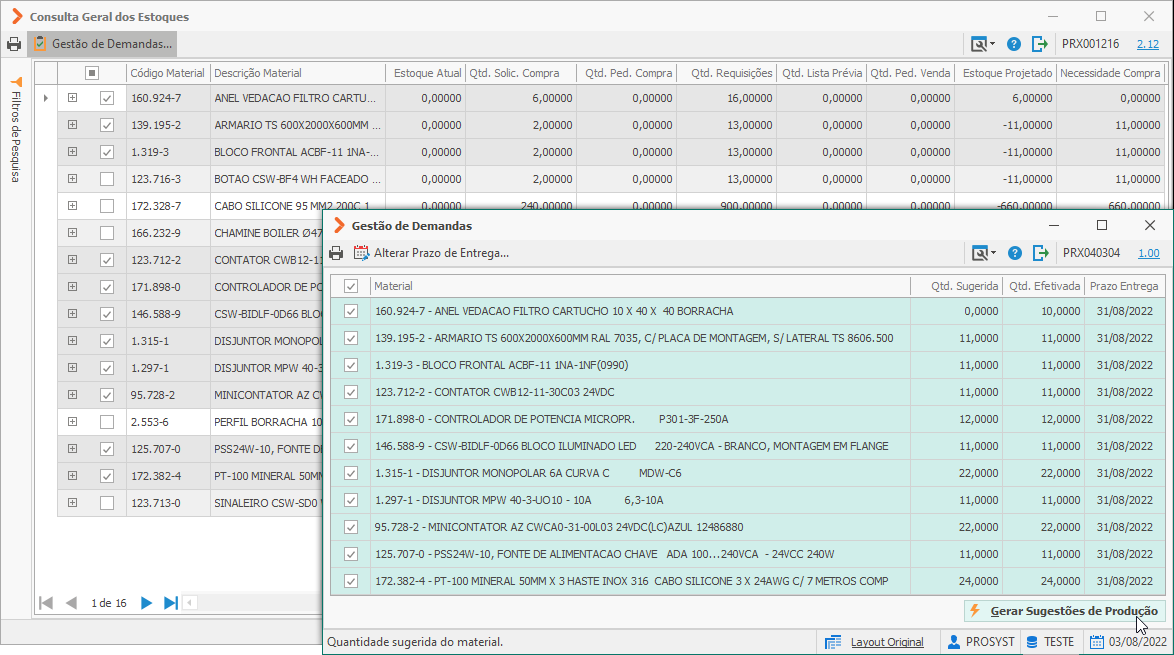Viewport: 1174px width, 655px height.
Task: Go to next page in grid pager
Action: point(147,603)
